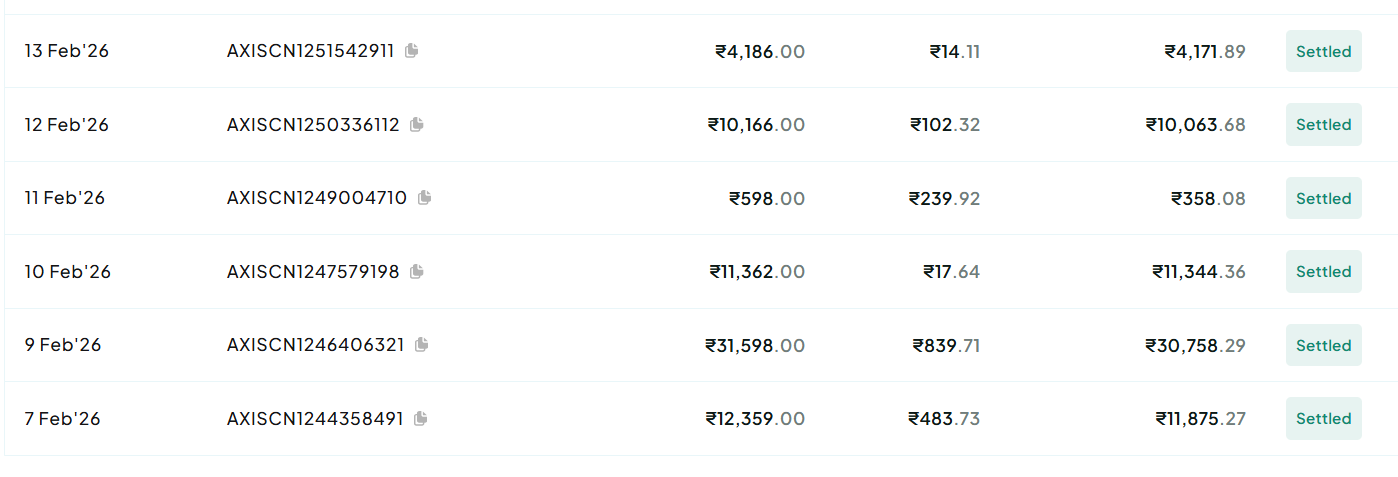Click the ₹239.92 fee value

944,198
